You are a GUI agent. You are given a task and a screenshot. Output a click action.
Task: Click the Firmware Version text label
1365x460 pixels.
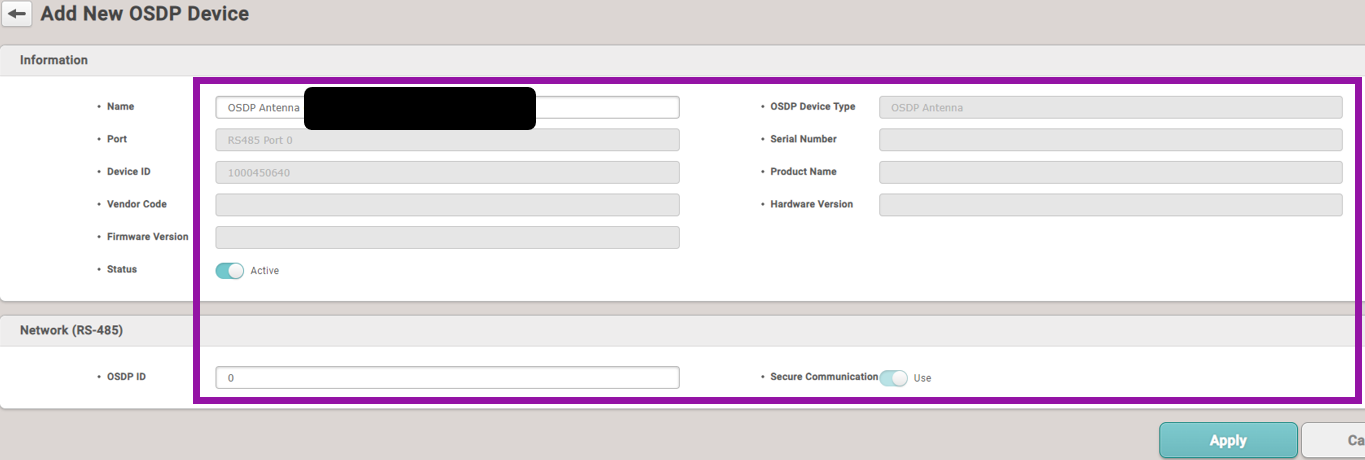click(148, 237)
